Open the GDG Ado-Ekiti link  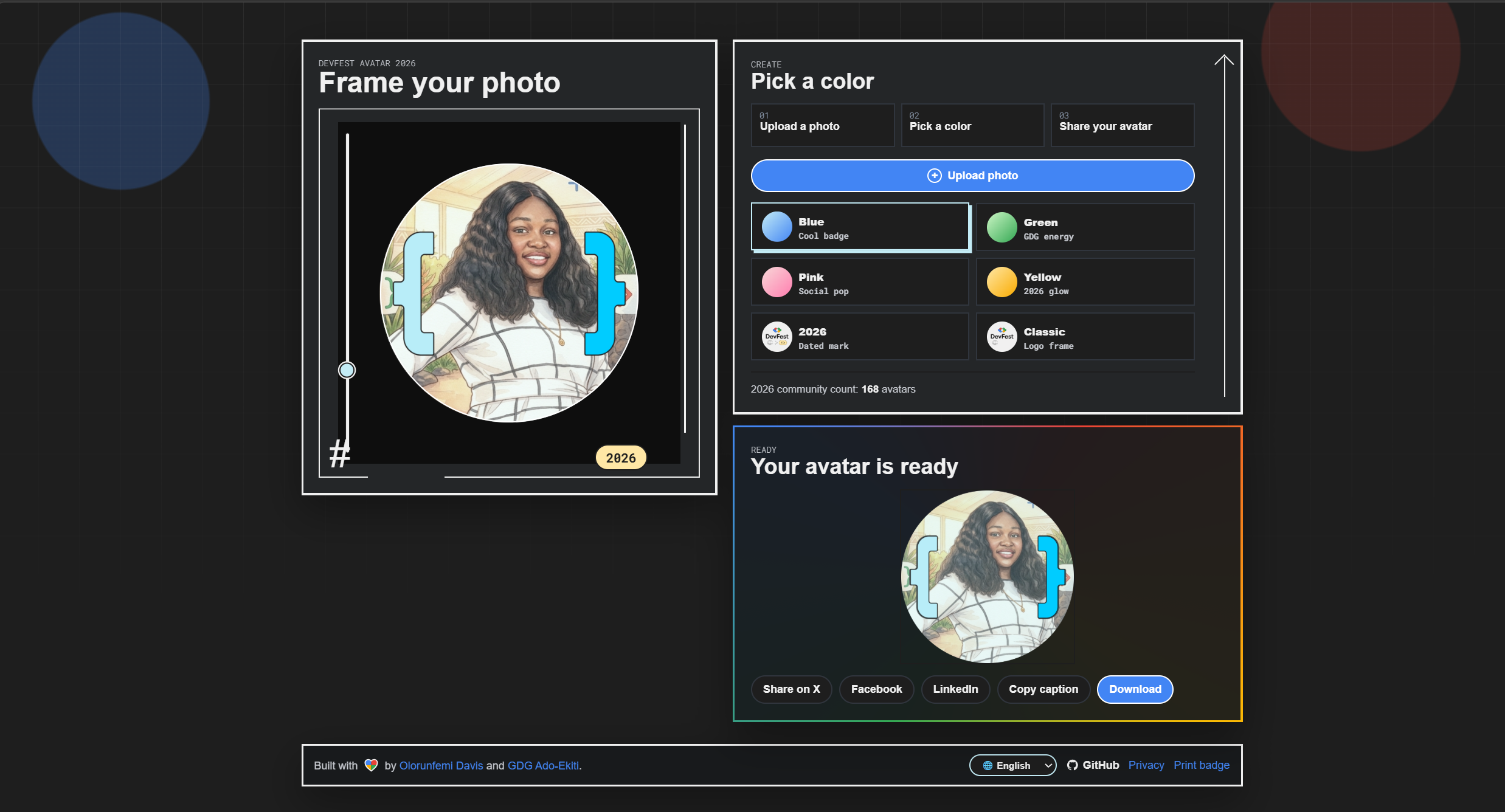point(543,766)
